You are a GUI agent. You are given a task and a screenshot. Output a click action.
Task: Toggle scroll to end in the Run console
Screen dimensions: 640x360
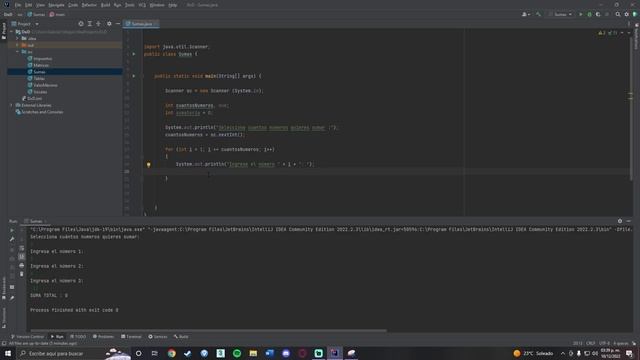[22, 256]
